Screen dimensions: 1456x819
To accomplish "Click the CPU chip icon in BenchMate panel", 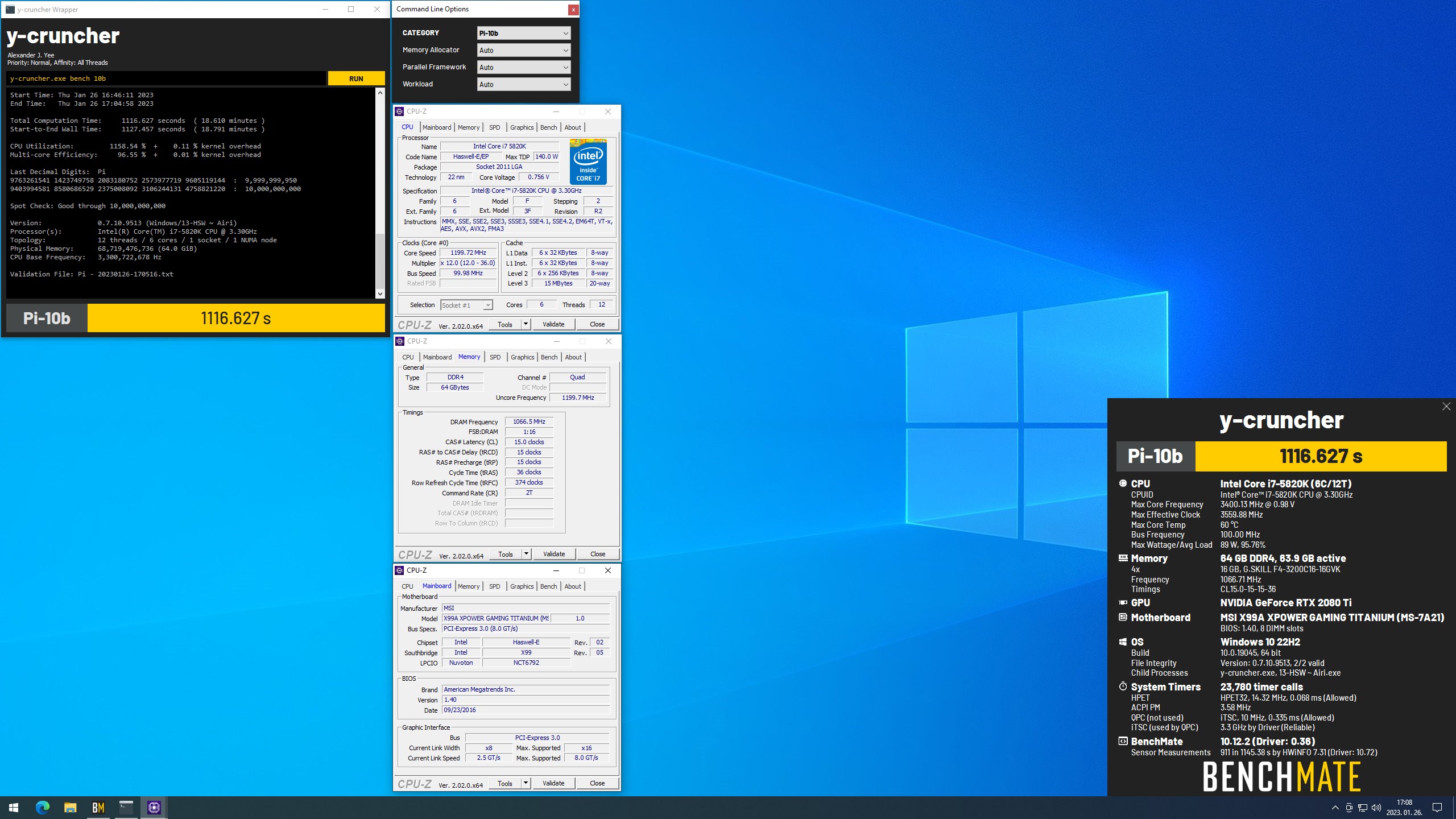I will tap(1123, 483).
